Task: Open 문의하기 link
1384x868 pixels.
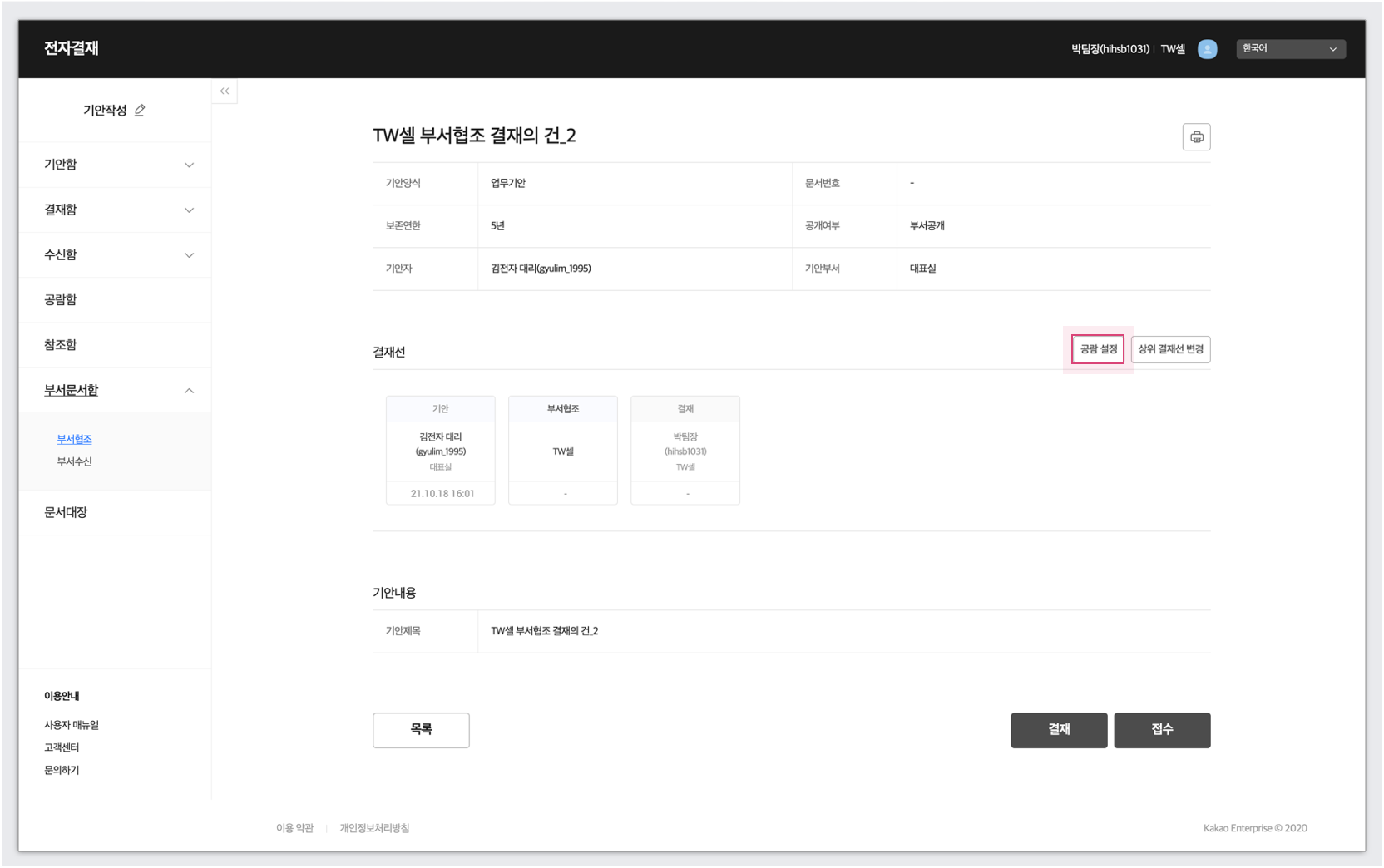Action: pyautogui.click(x=62, y=770)
